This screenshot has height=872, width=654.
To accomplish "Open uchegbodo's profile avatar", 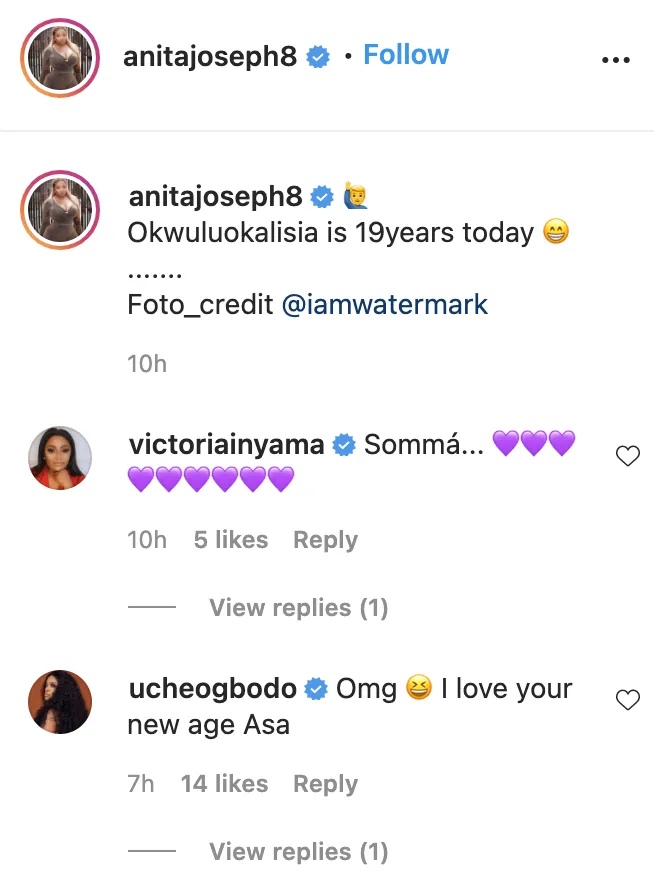I will 60,702.
